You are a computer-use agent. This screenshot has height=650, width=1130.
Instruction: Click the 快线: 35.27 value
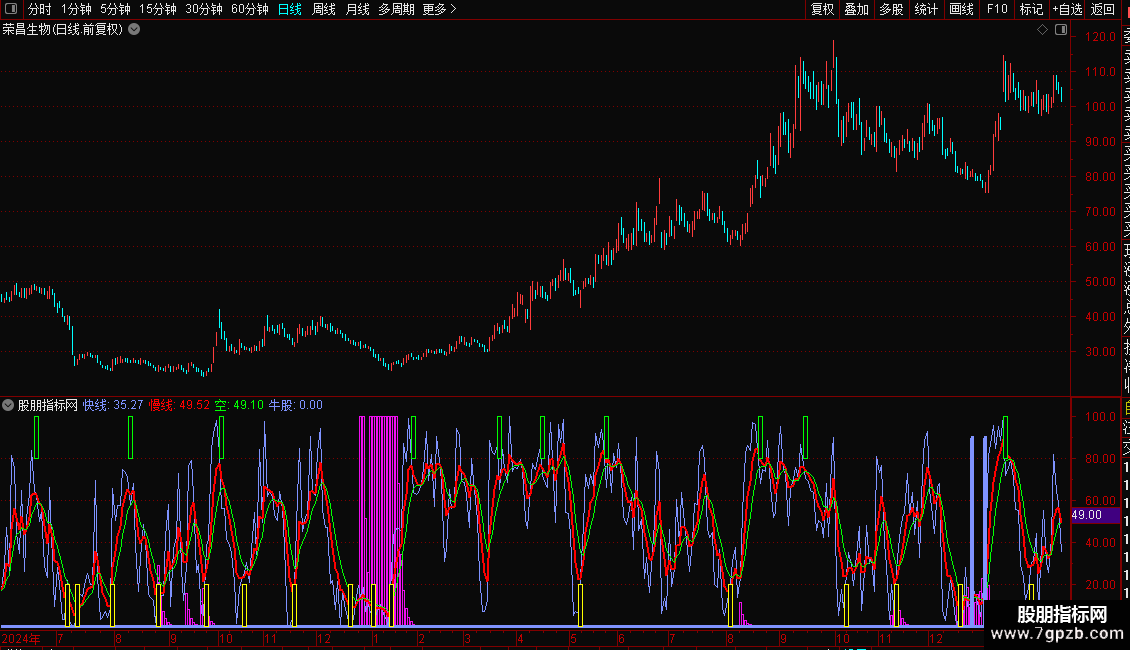click(113, 405)
